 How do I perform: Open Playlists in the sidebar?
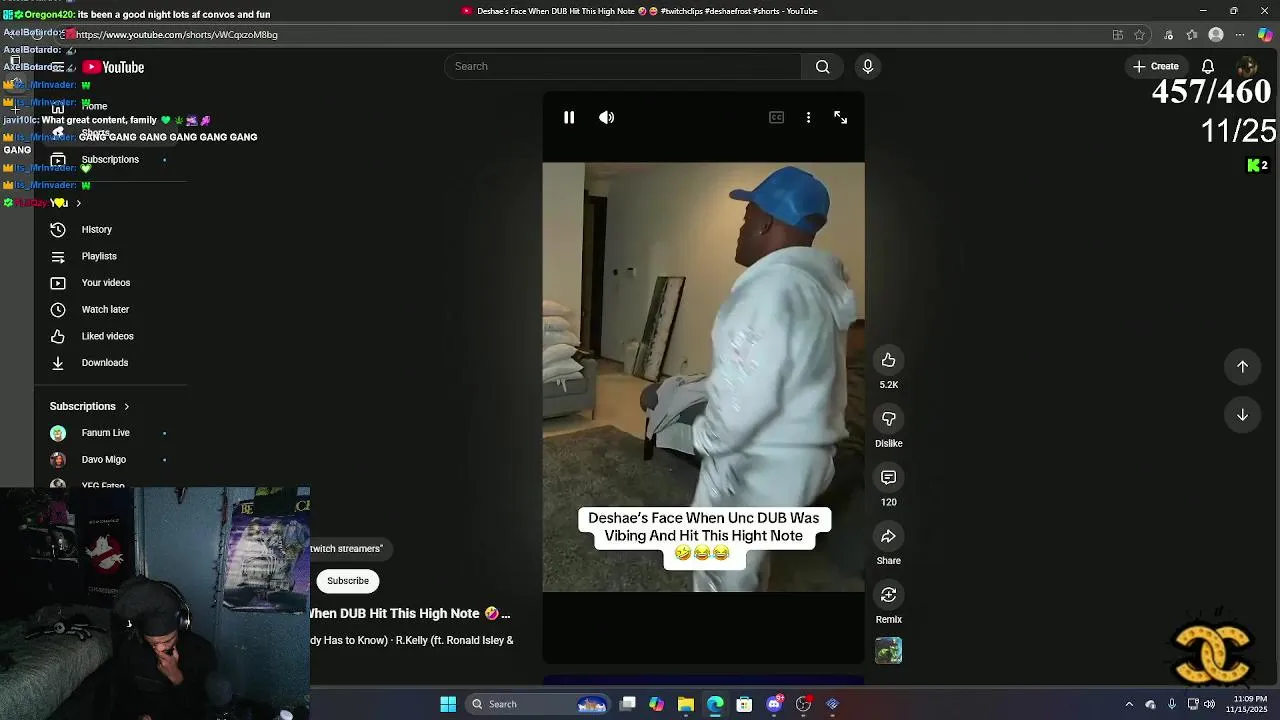(98, 257)
